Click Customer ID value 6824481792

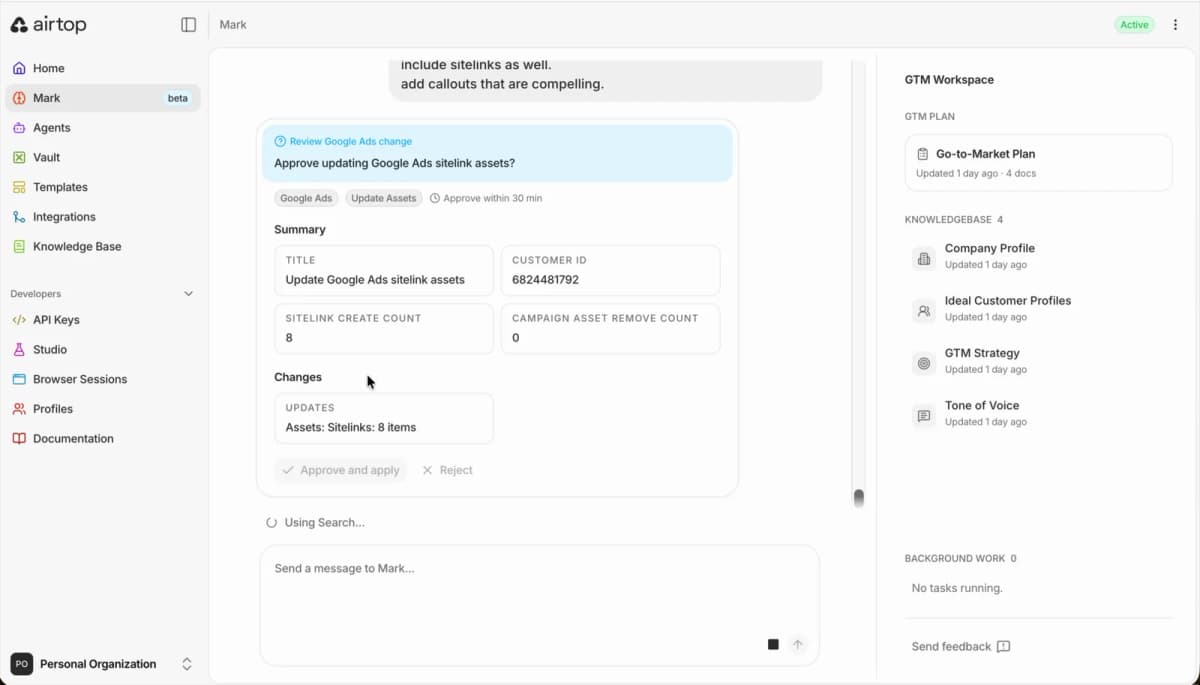coord(545,280)
